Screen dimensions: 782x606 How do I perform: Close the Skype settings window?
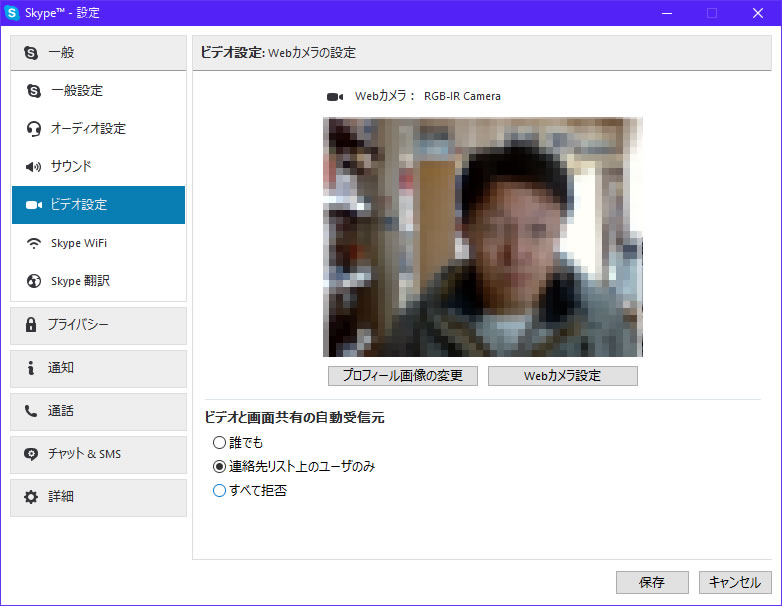(x=758, y=13)
